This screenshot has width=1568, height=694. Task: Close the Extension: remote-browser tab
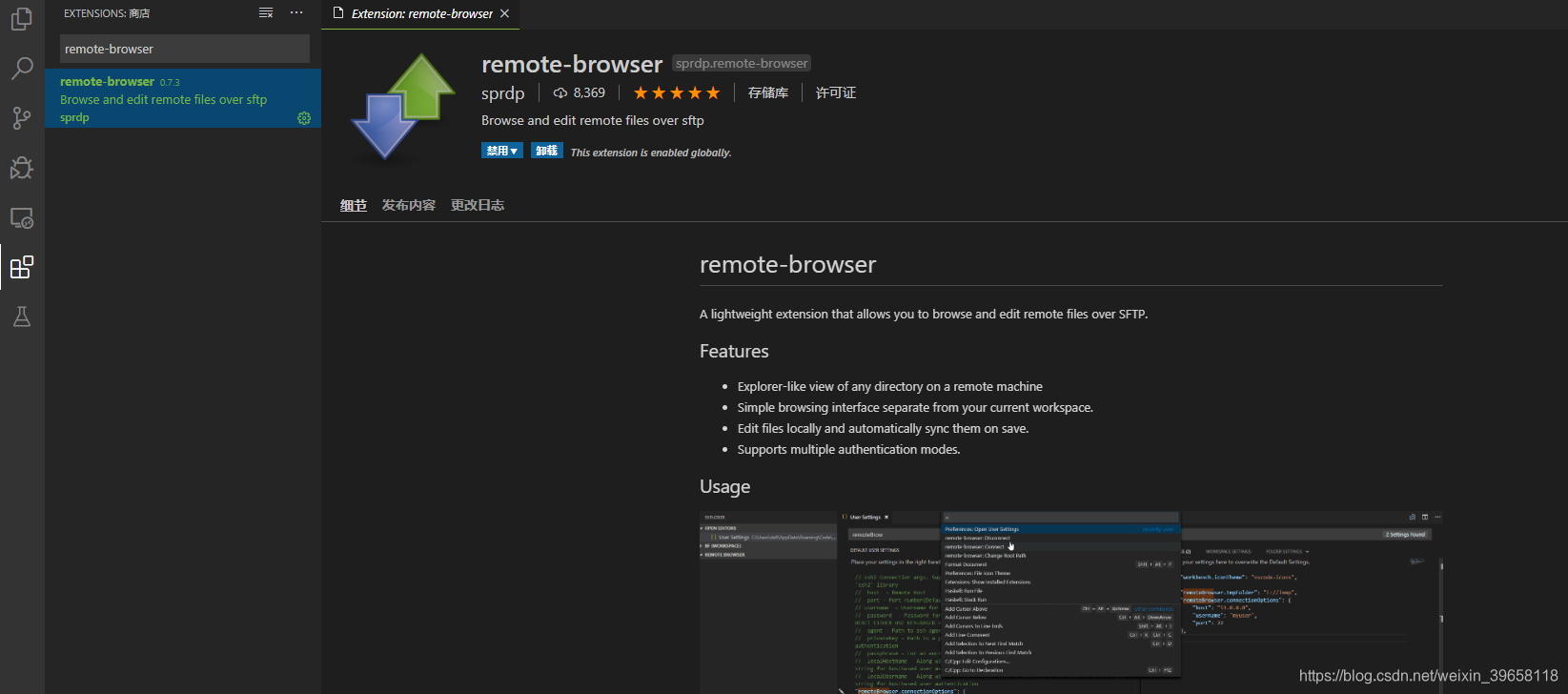pyautogui.click(x=504, y=13)
